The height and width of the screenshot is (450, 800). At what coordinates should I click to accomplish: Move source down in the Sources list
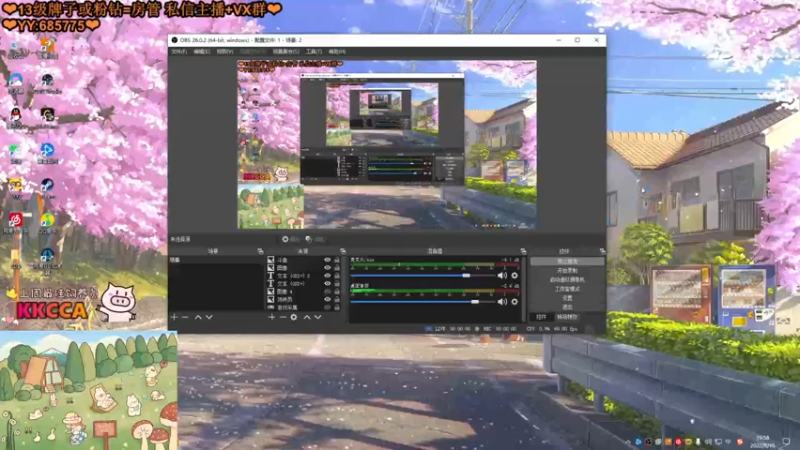[318, 317]
